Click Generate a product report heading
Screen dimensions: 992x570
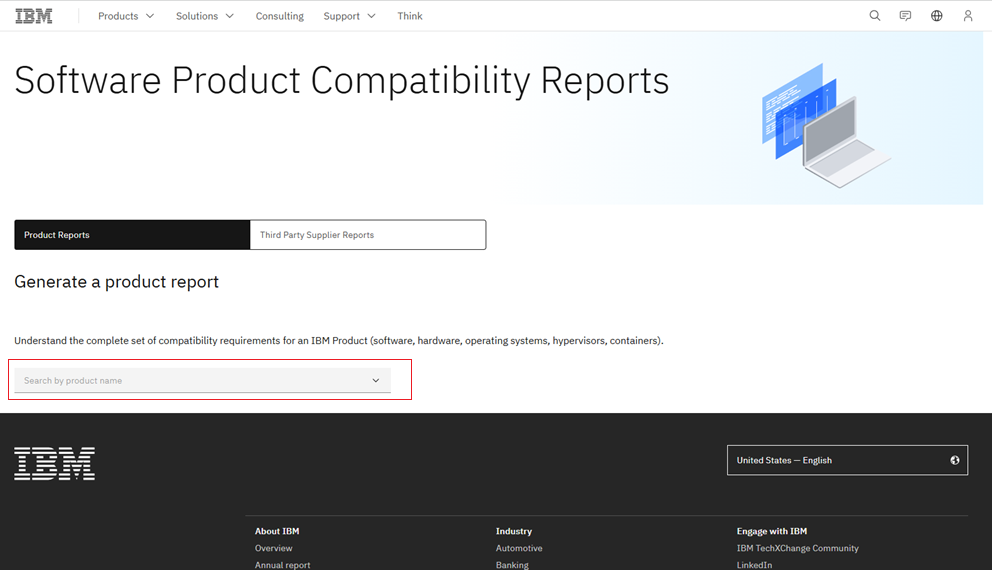(116, 282)
